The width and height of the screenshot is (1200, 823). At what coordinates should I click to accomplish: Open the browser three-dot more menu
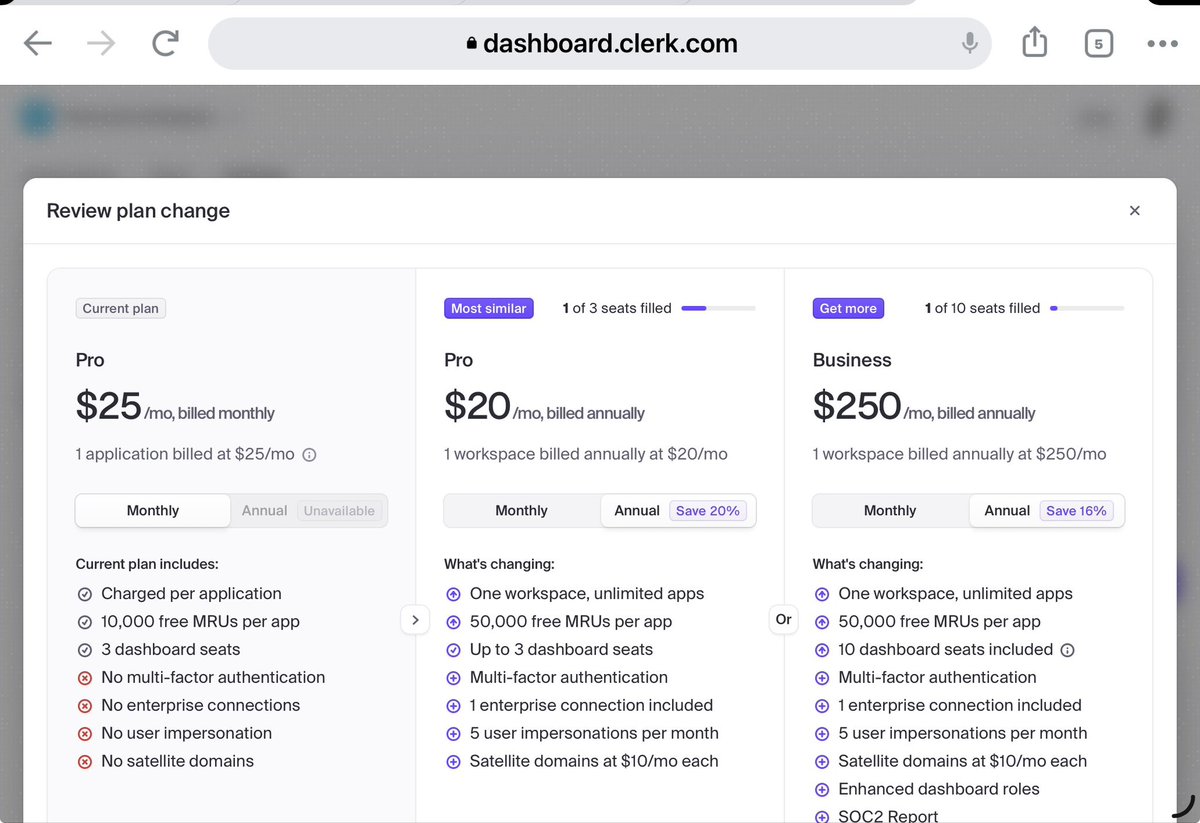click(1163, 44)
